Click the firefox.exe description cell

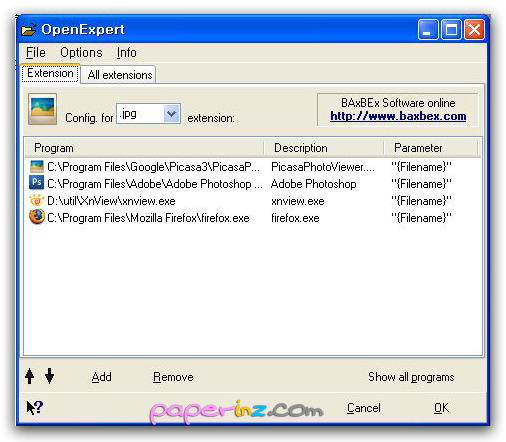(x=295, y=218)
